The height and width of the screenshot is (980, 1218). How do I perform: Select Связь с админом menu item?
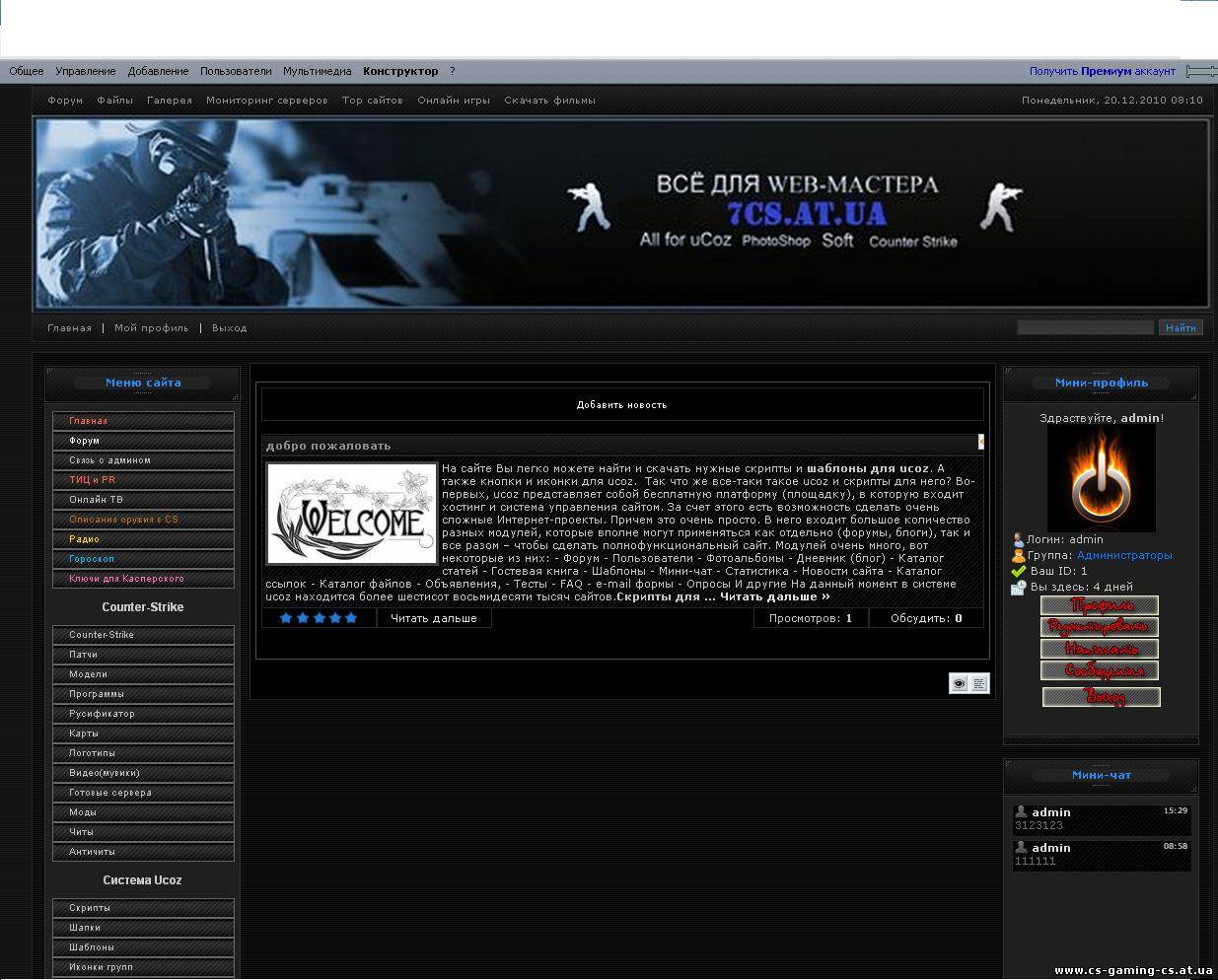tap(143, 460)
